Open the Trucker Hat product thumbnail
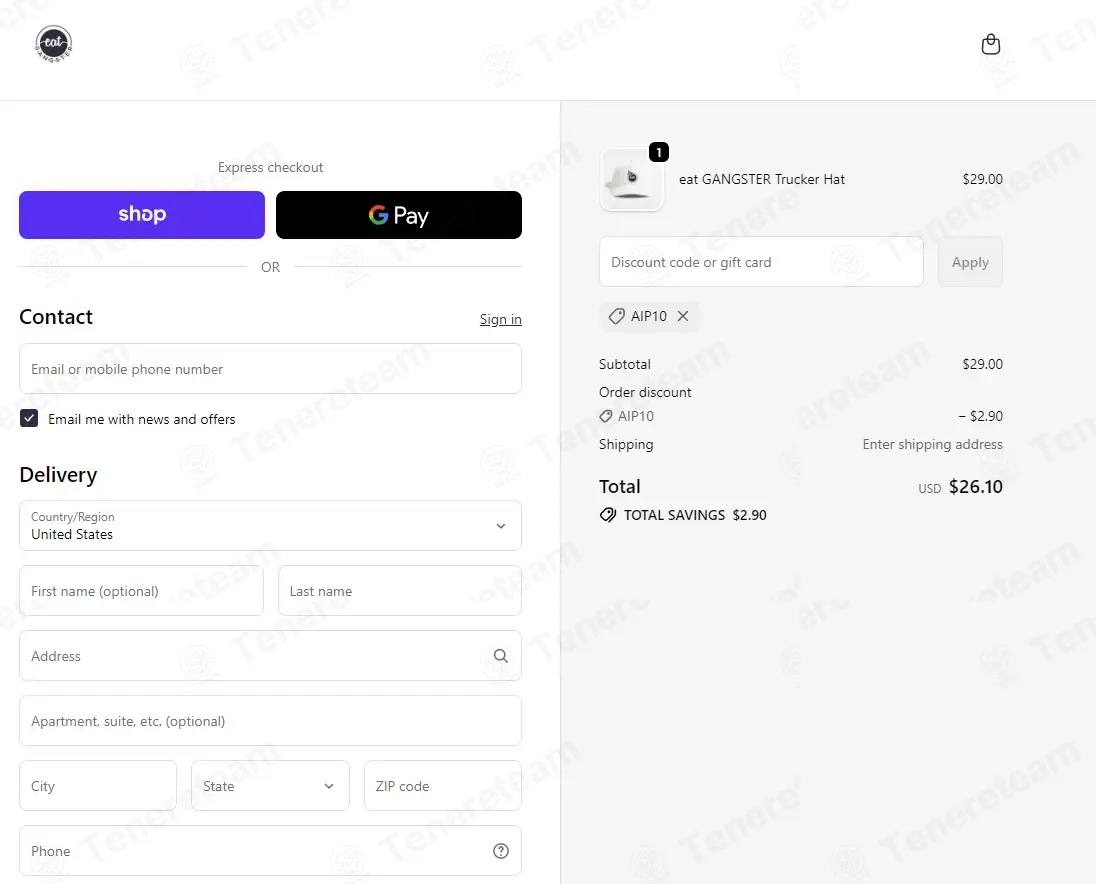Image resolution: width=1096 pixels, height=884 pixels. pyautogui.click(x=632, y=179)
